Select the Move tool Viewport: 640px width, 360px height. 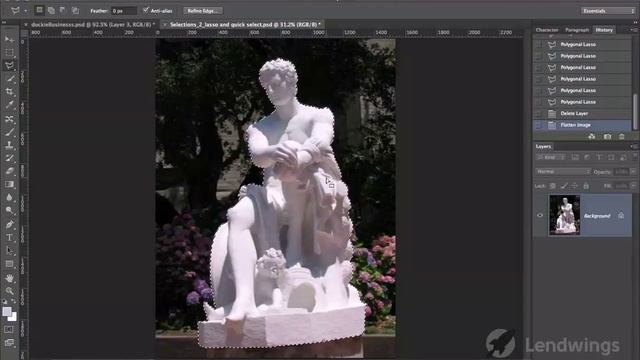9,40
